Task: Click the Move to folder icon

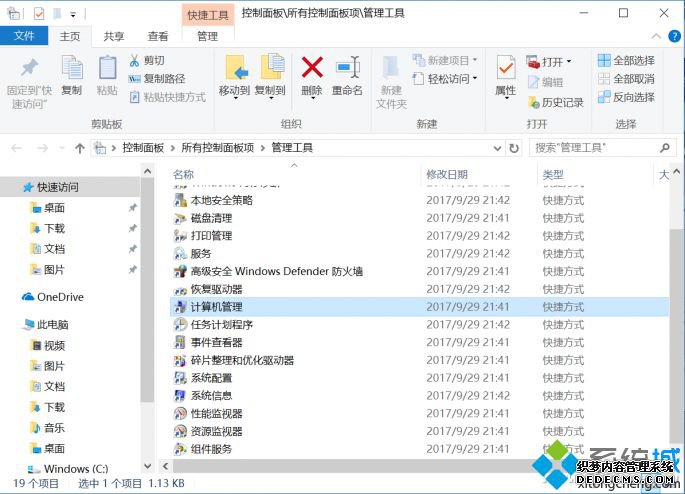Action: 236,68
